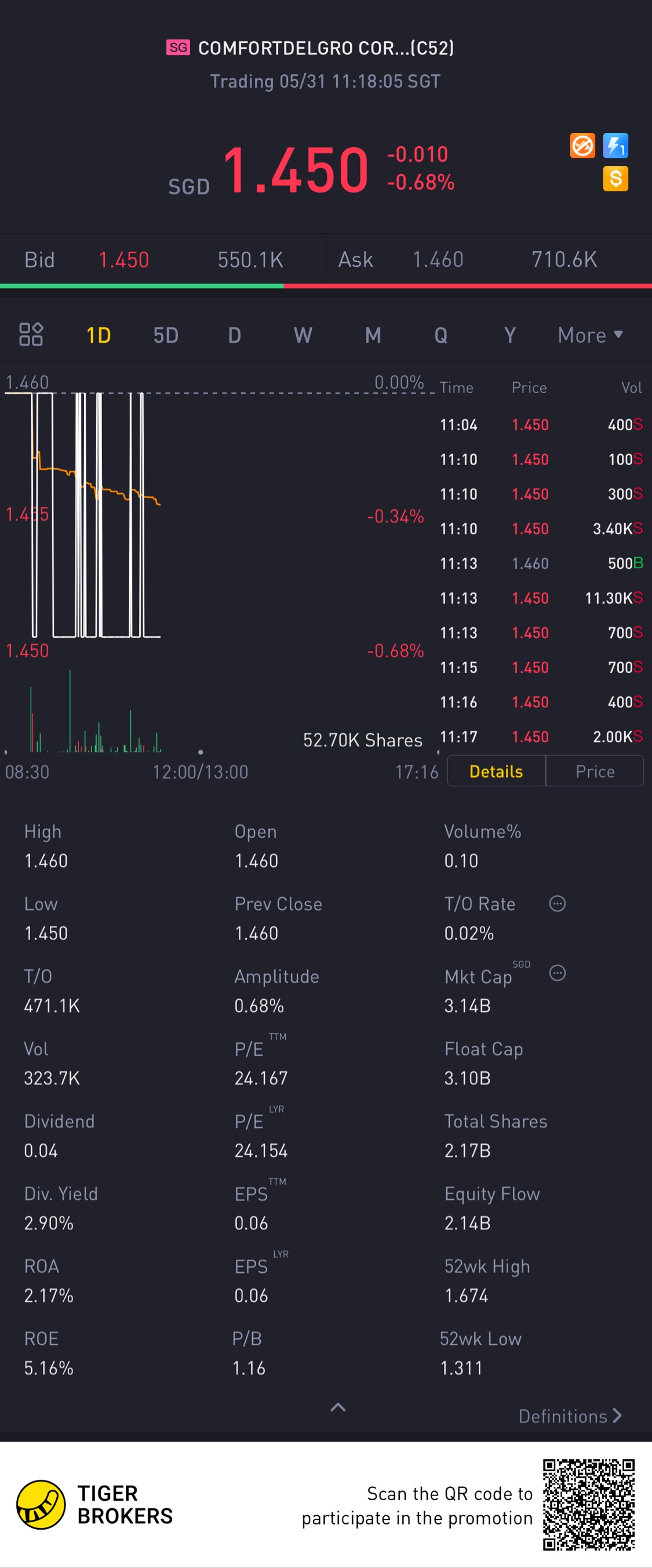Tap the stock title COMFORTDELGRO COR...(C52)
This screenshot has width=652, height=1568.
click(x=326, y=48)
